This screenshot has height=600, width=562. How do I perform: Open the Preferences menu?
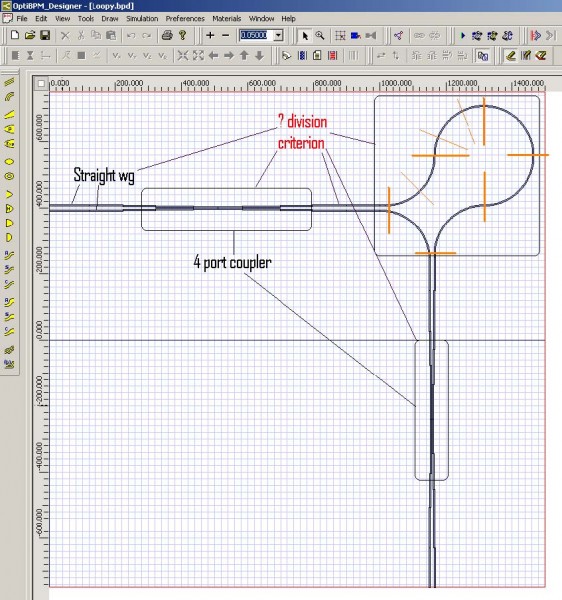pos(185,18)
